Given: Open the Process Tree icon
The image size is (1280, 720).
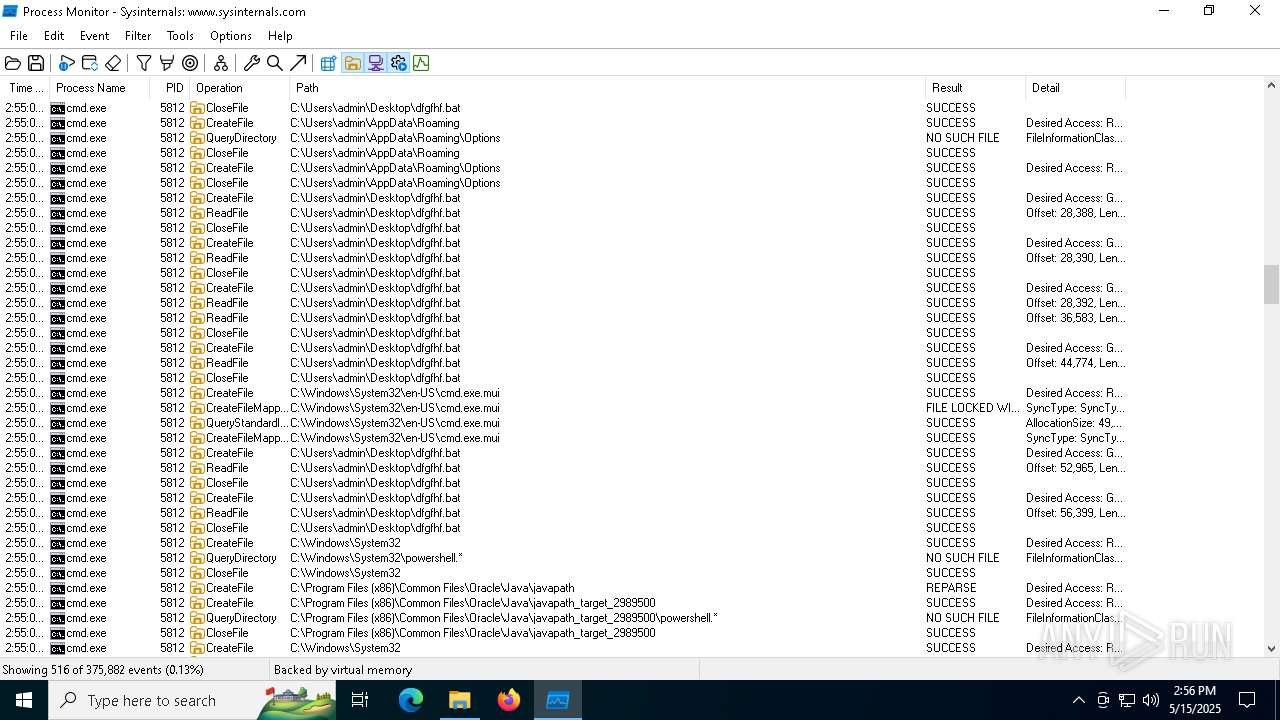Looking at the screenshot, I should pos(221,63).
